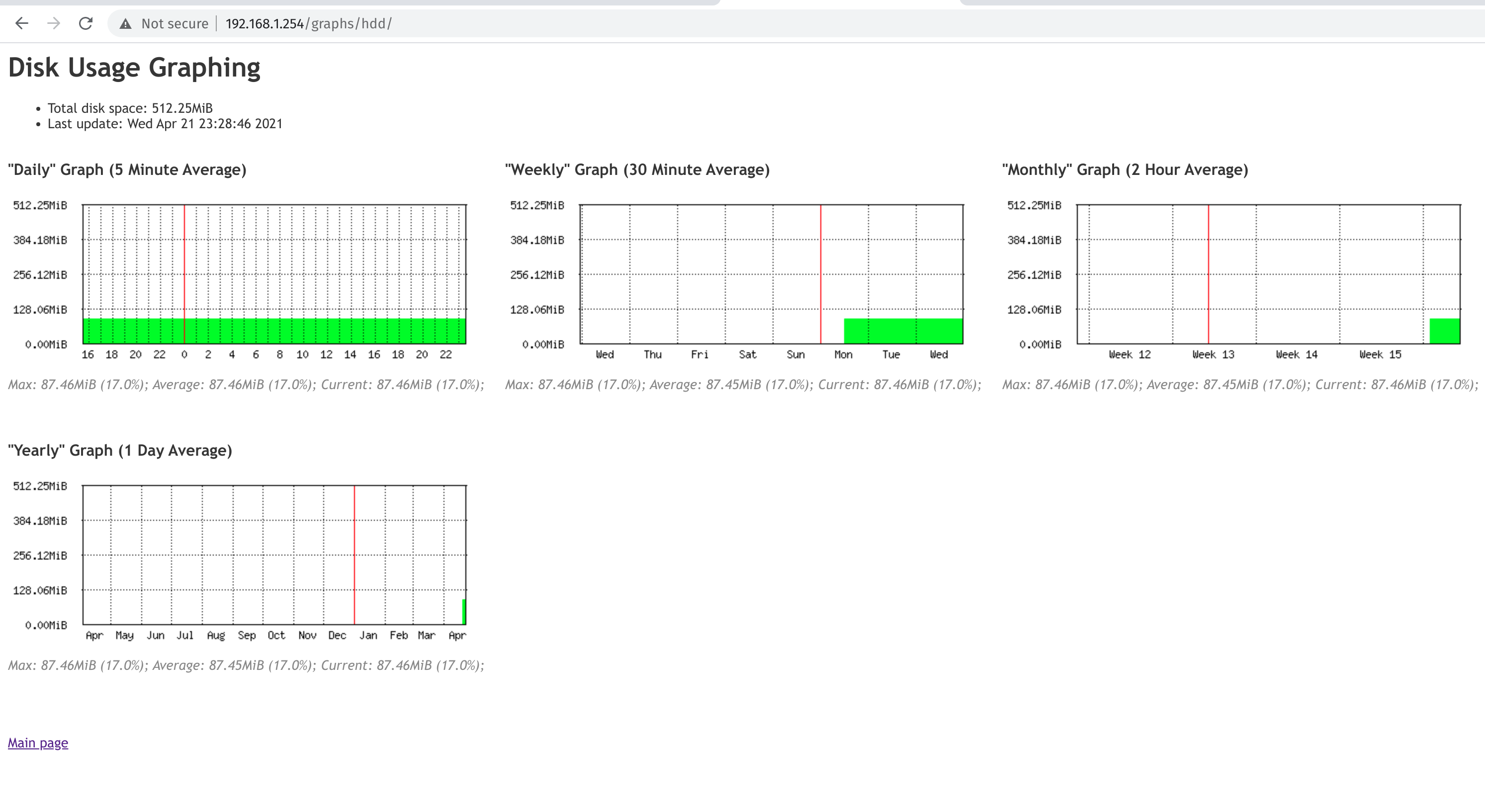Click the Last update timestamp text
Viewport: 1485px width, 812px height.
click(x=165, y=123)
